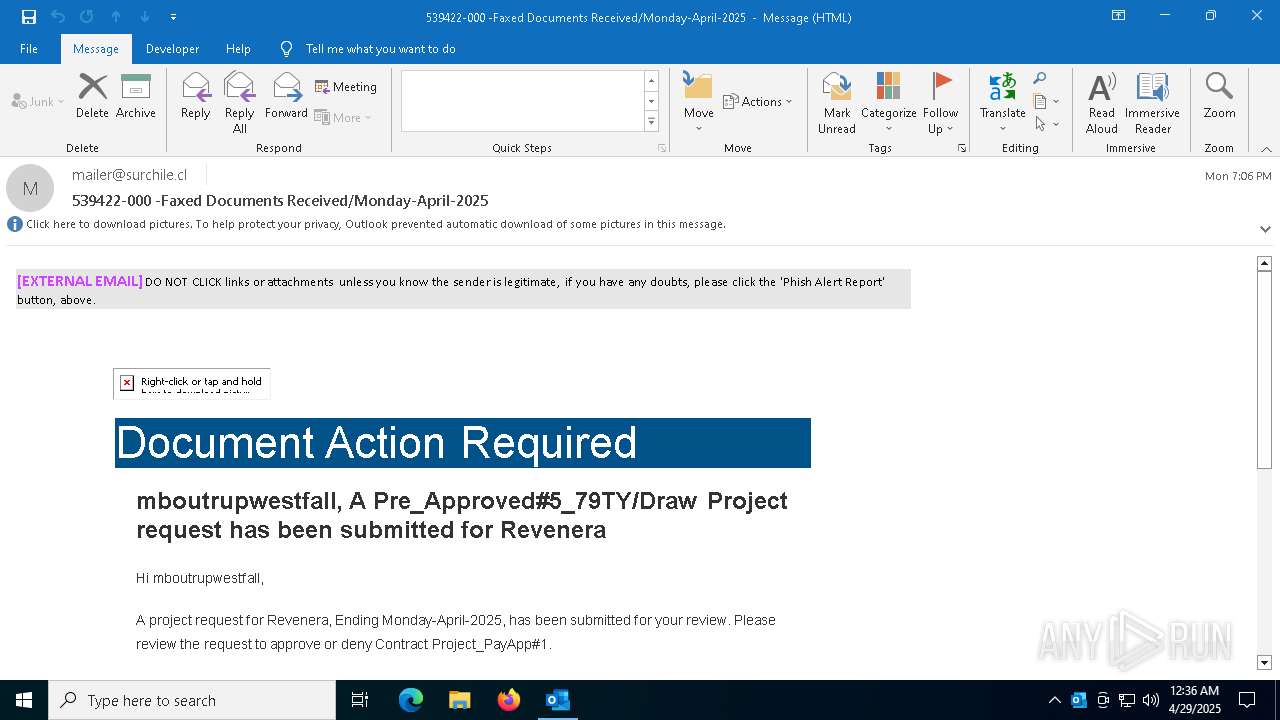Reply to the sender
This screenshot has width=1280, height=720.
pos(196,97)
